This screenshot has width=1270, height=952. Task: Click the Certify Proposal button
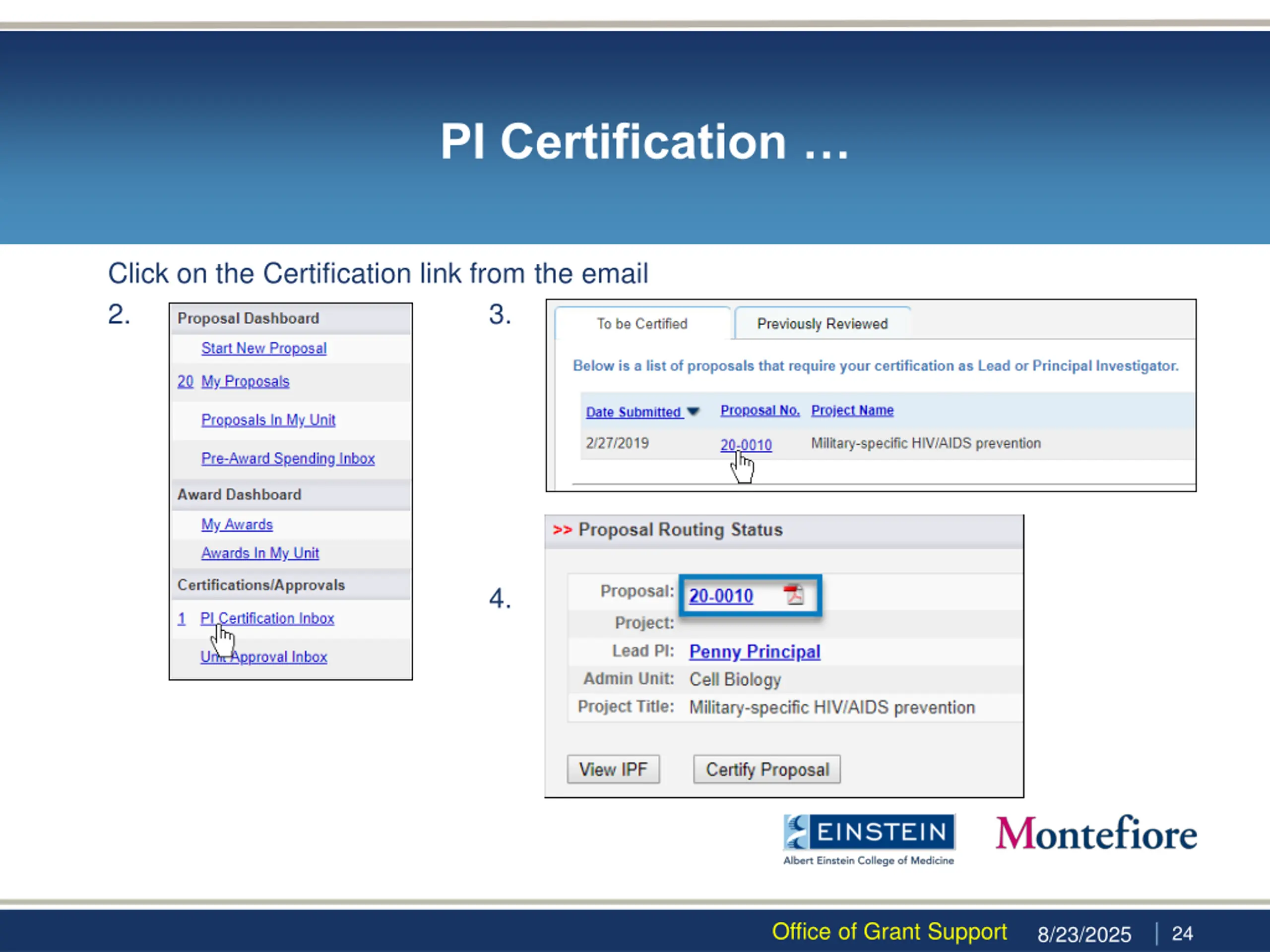[x=767, y=770]
